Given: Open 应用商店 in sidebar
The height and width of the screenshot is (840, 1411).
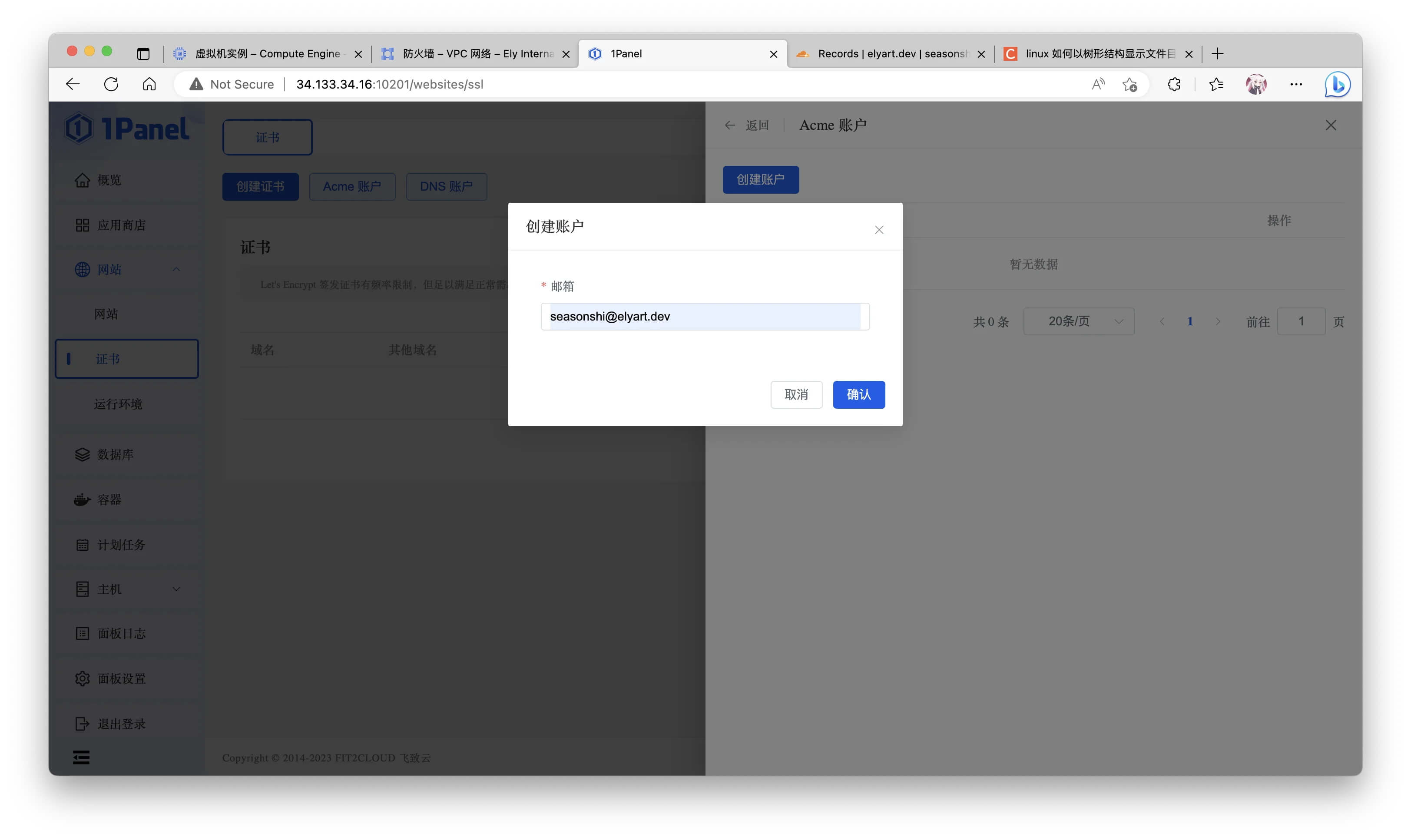Looking at the screenshot, I should (127, 225).
